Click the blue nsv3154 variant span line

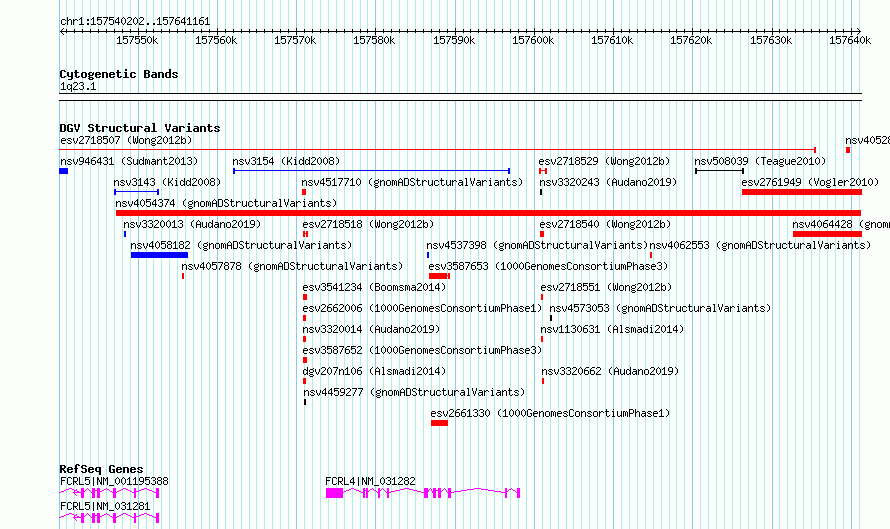(x=372, y=171)
